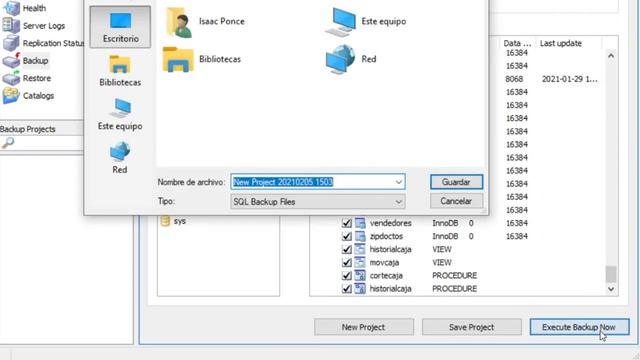Image resolution: width=640 pixels, height=360 pixels.
Task: Click the historialcaja procedure icon
Action: click(360, 288)
